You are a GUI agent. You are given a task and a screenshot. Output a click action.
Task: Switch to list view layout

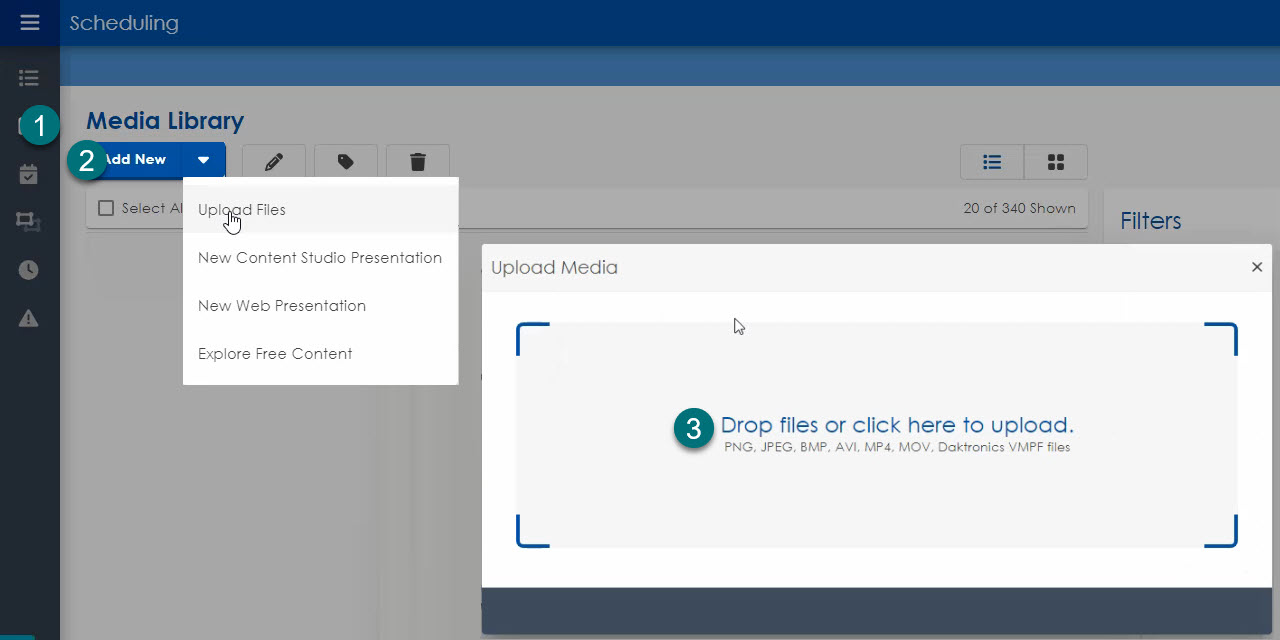[992, 161]
